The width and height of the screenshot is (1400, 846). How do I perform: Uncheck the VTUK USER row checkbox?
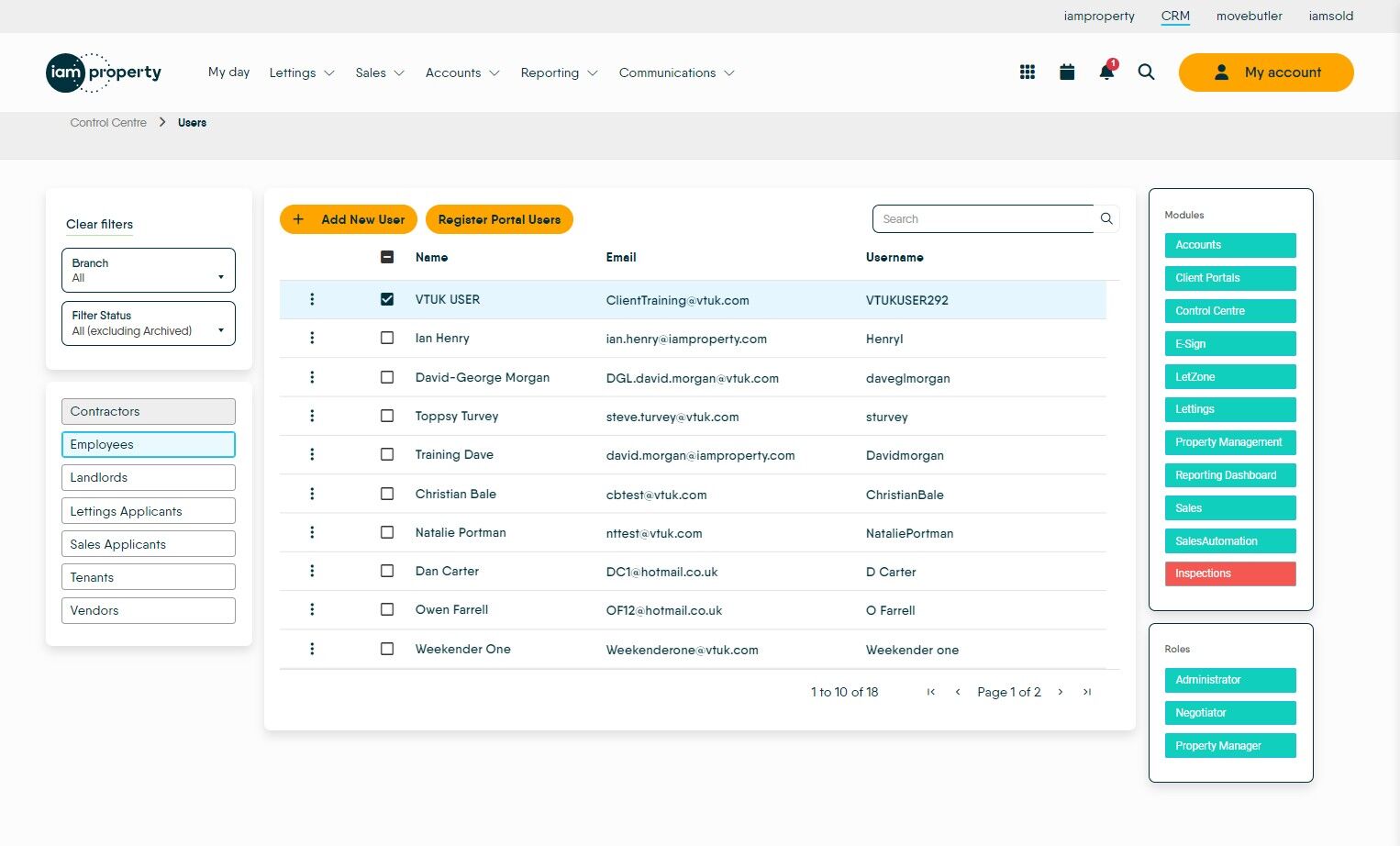click(387, 299)
